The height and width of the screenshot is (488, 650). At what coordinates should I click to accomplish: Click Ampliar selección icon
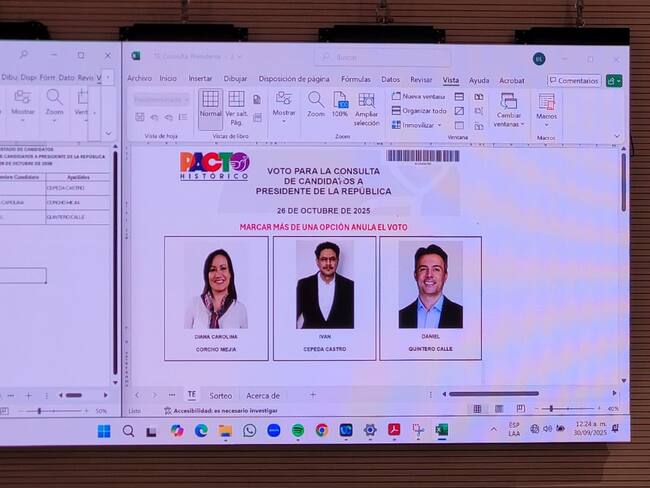366,106
